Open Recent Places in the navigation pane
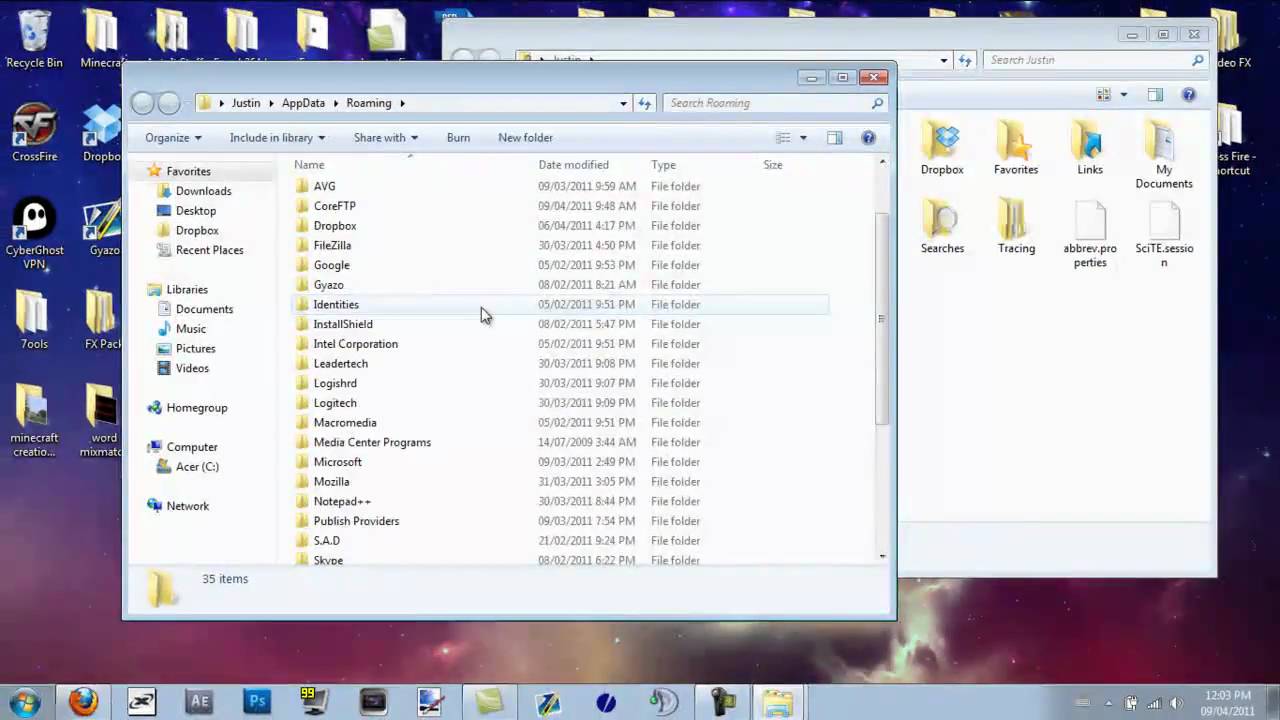The width and height of the screenshot is (1280, 720). click(x=209, y=250)
